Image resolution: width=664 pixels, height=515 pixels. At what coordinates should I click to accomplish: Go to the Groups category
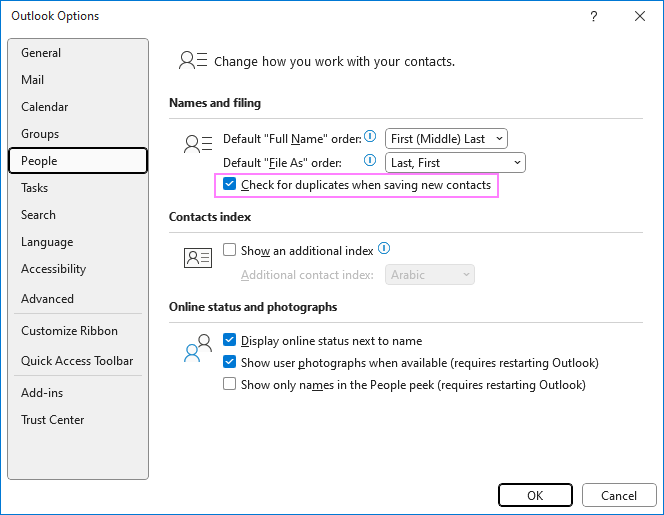click(x=78, y=134)
